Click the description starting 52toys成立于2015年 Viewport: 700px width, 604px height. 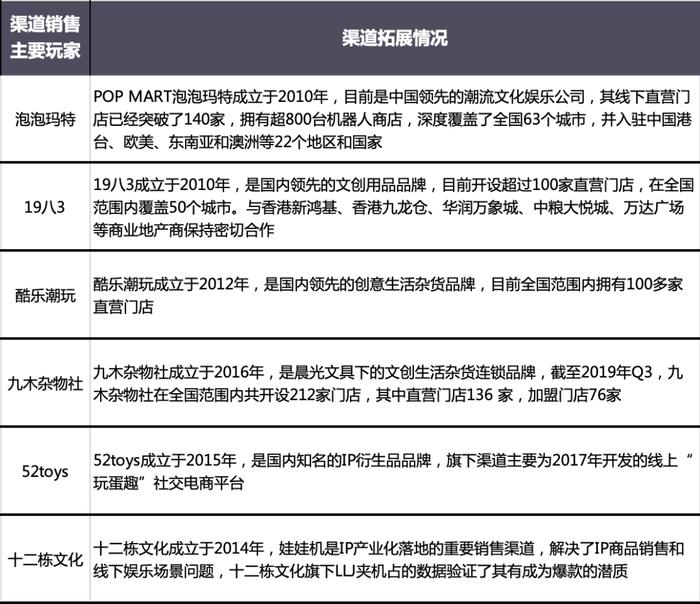(393, 471)
